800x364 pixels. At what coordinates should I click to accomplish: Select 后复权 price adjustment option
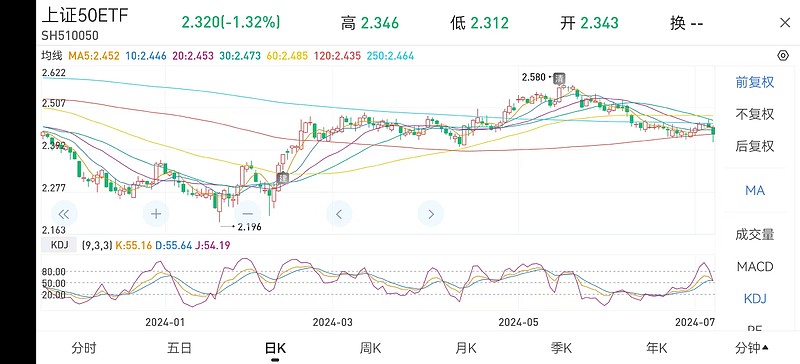(755, 147)
